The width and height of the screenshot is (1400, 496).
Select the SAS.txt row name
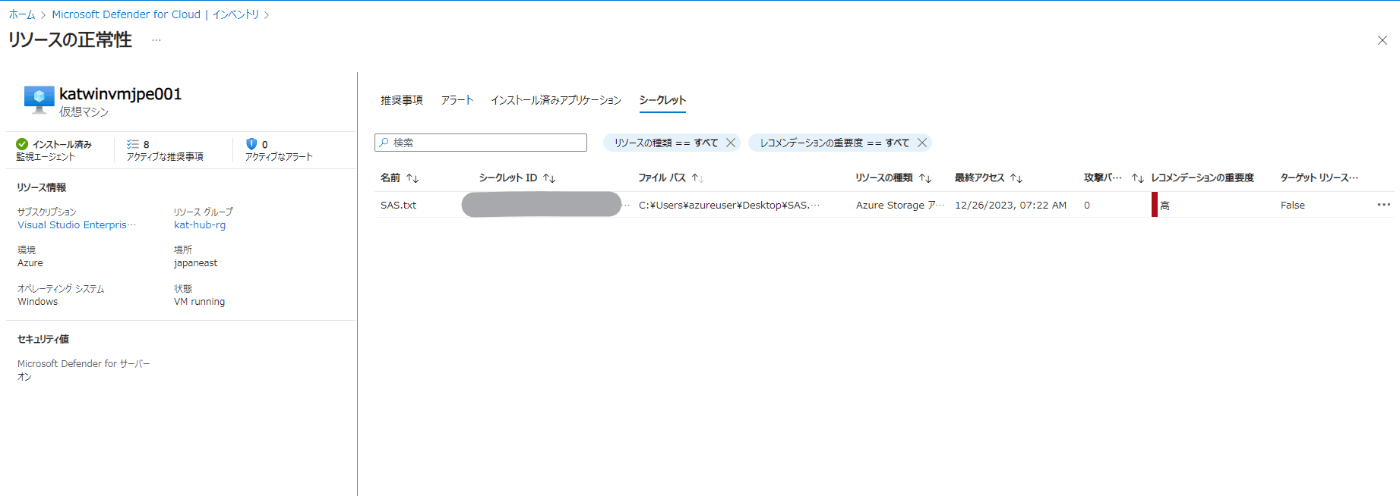click(x=397, y=205)
